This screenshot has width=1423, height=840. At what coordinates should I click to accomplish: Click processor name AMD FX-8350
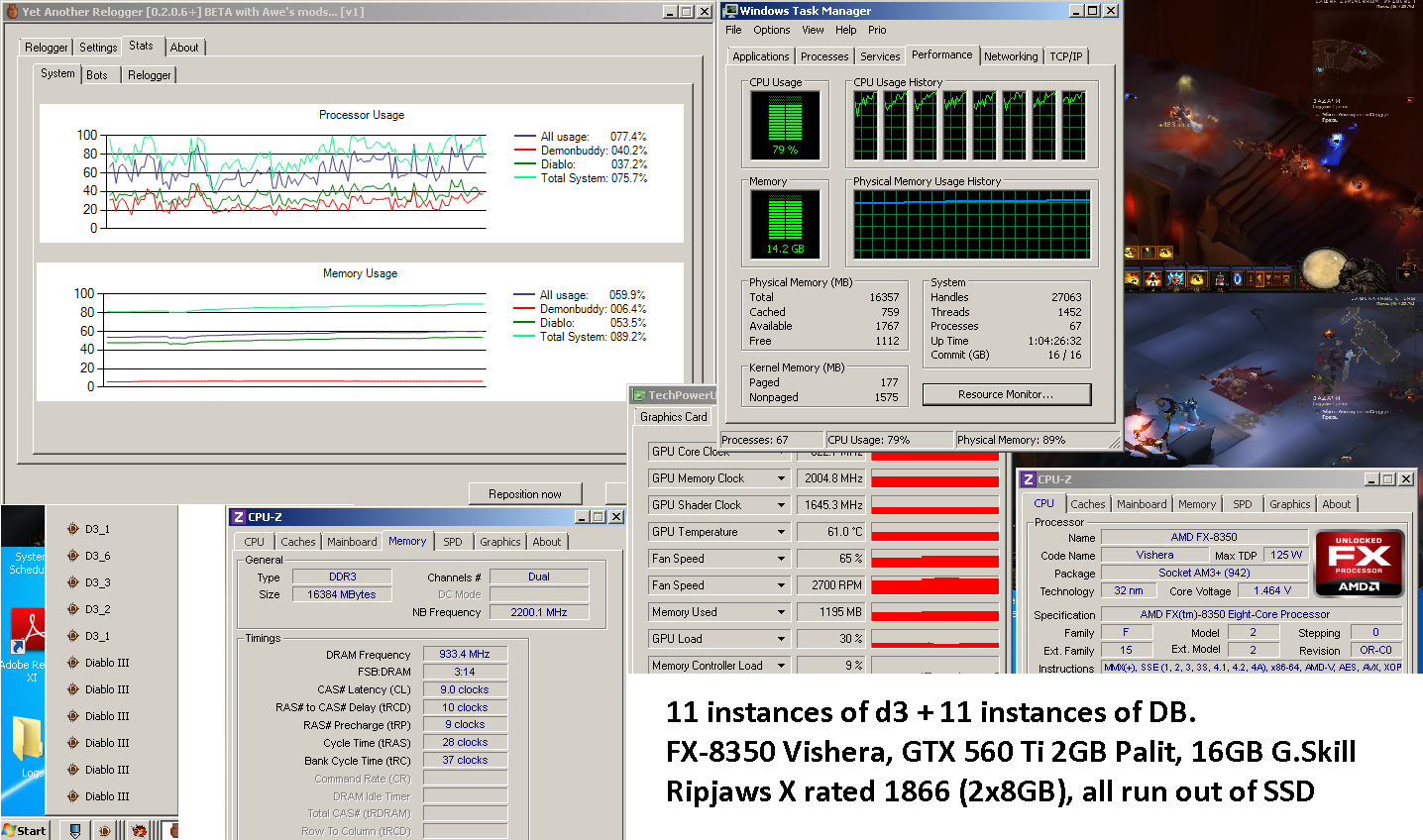1204,537
